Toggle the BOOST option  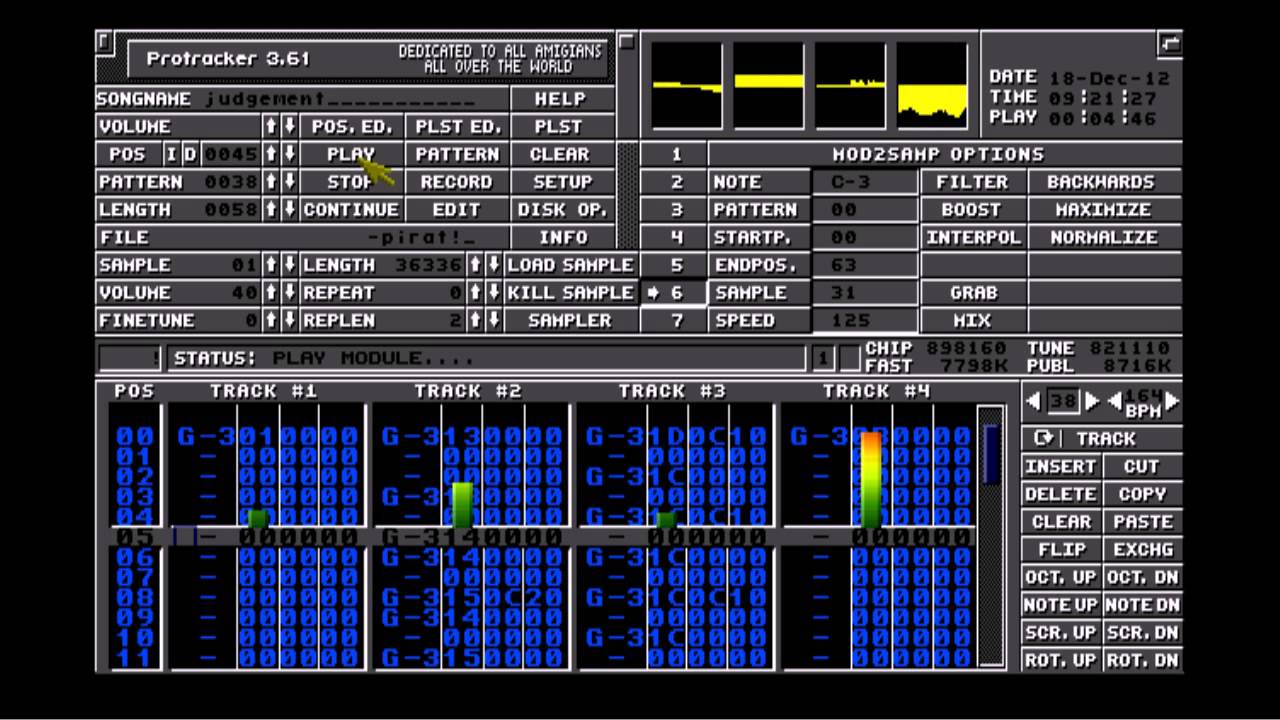click(972, 210)
